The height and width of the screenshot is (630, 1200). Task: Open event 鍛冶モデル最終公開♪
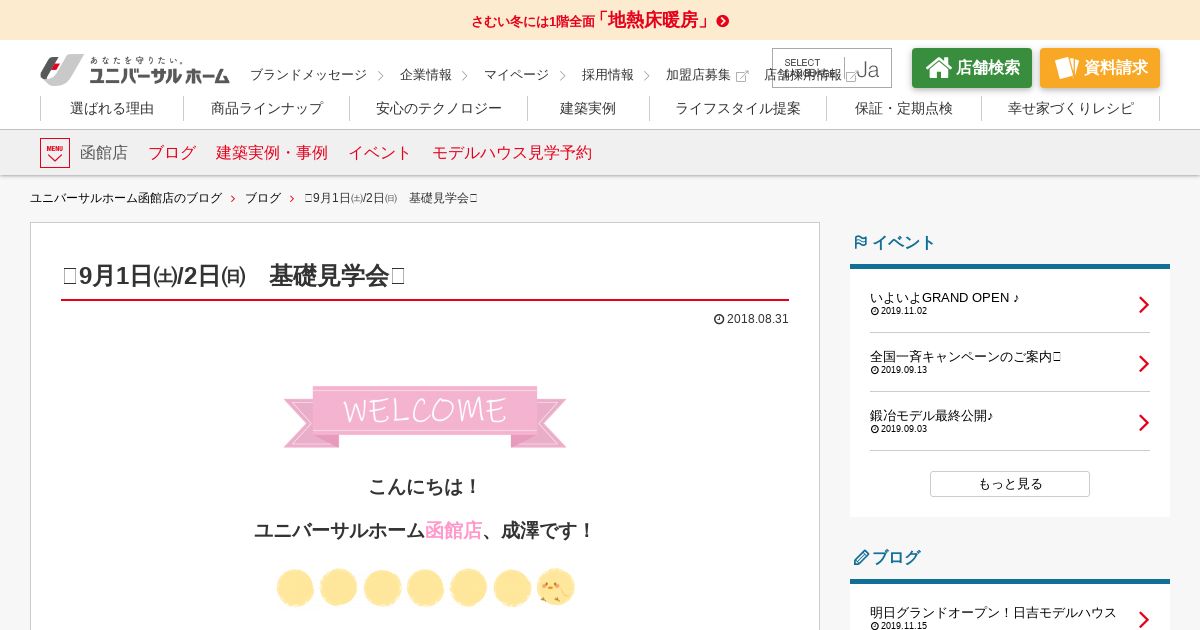coord(932,415)
